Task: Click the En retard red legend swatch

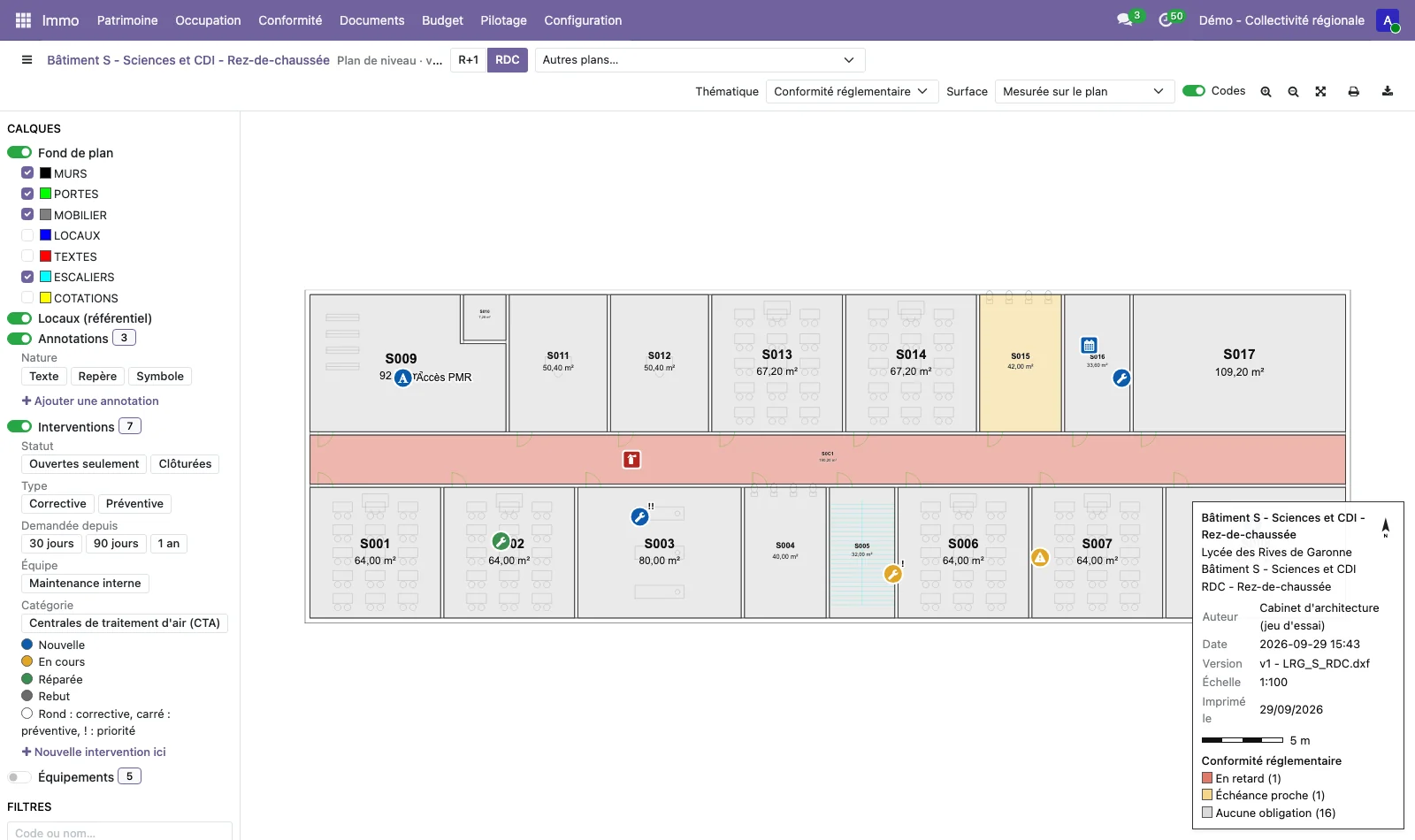Action: [1207, 778]
